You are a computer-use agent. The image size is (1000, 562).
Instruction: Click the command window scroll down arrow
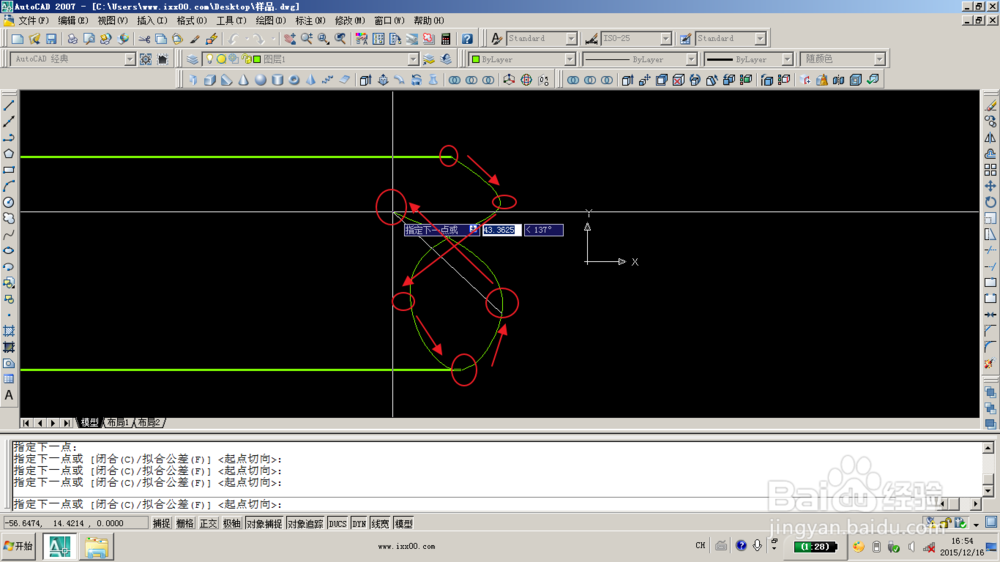point(988,491)
